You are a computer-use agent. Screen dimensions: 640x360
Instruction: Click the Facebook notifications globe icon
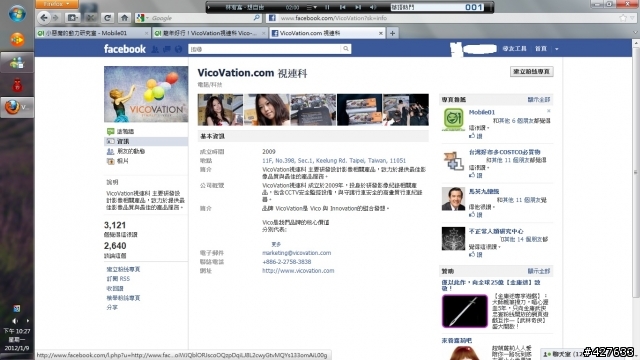point(178,49)
